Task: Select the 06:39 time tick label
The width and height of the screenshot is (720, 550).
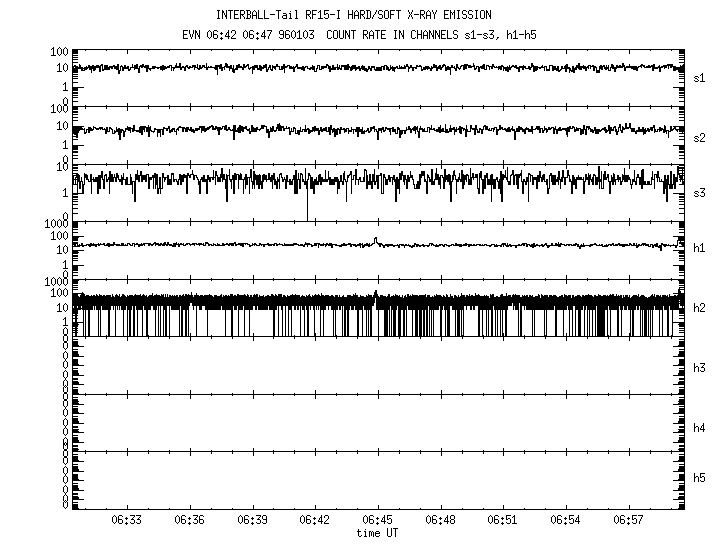Action: pyautogui.click(x=252, y=521)
